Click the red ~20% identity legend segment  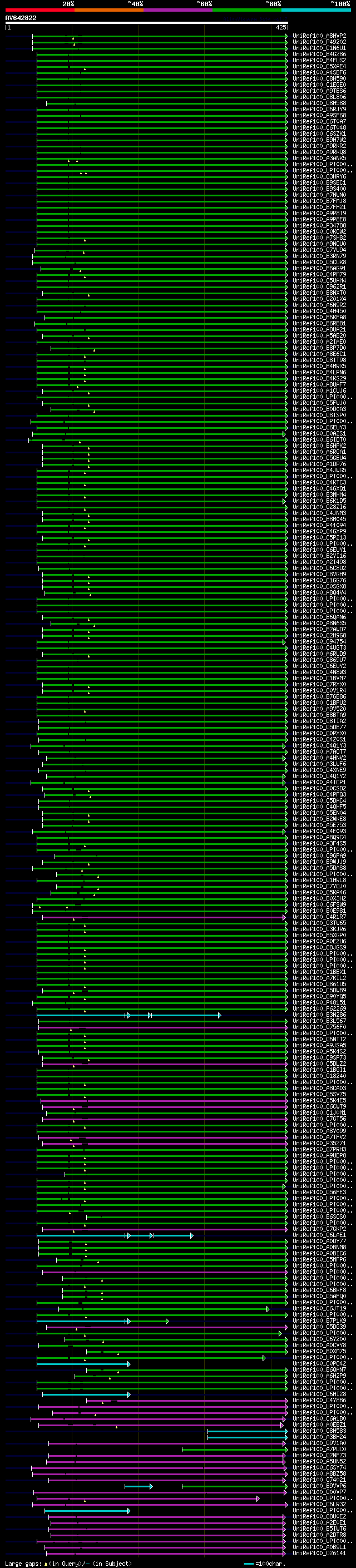pyautogui.click(x=39, y=10)
